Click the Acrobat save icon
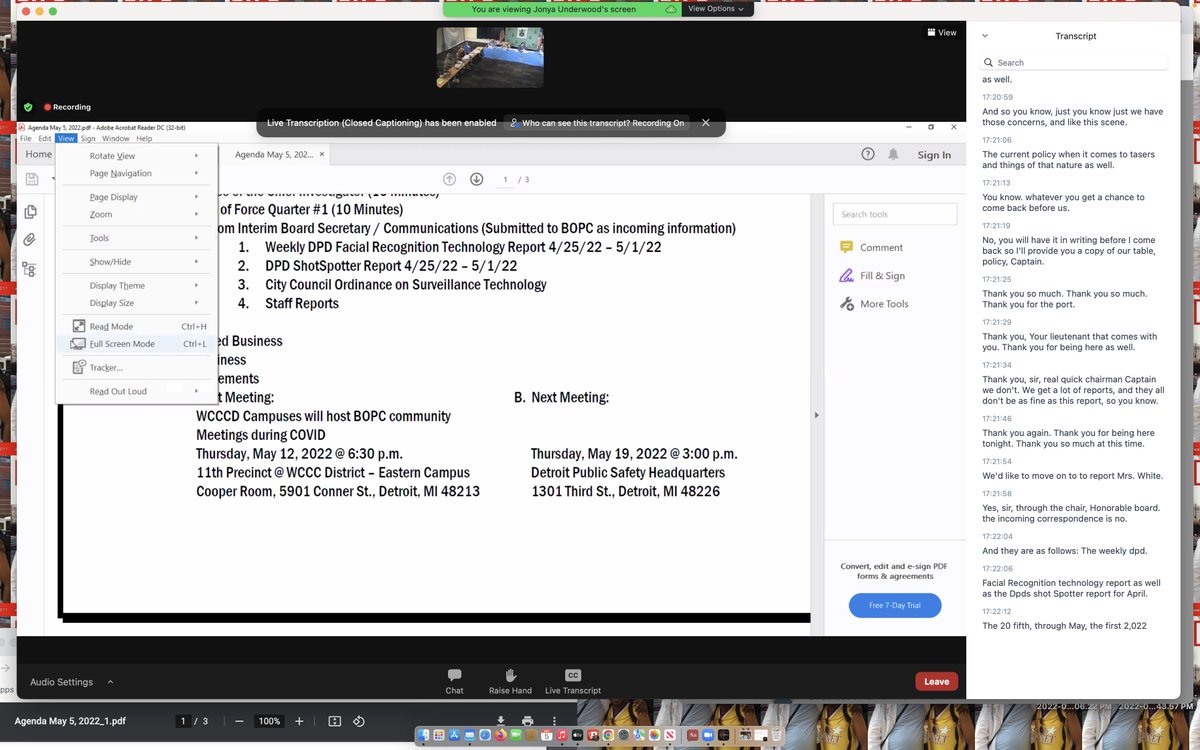This screenshot has width=1200, height=750. click(x=32, y=179)
